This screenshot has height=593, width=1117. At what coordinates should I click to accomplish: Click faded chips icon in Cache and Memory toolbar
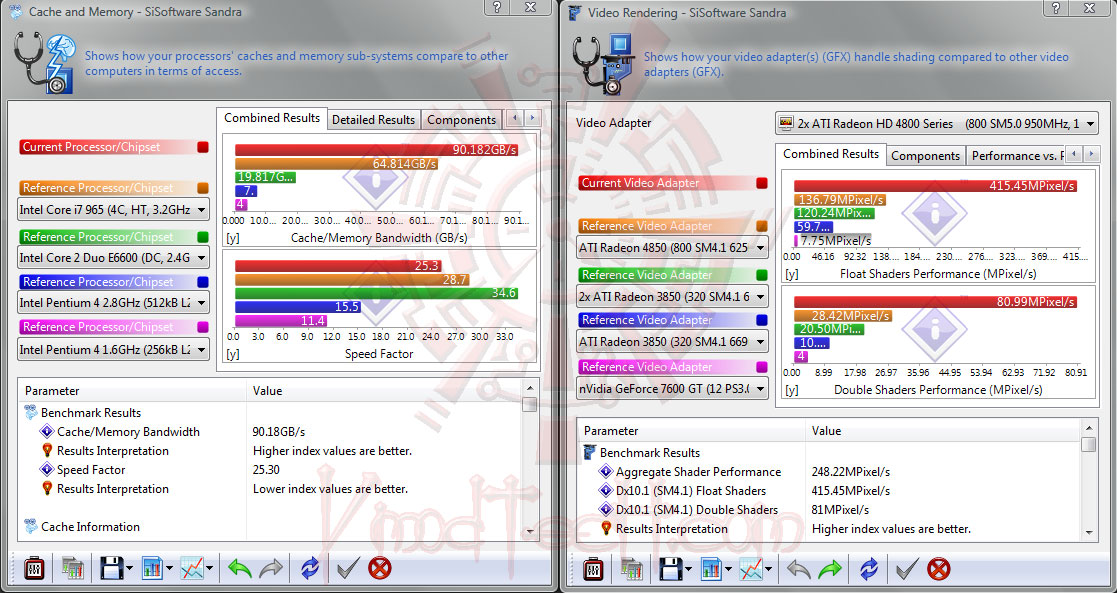click(x=72, y=568)
